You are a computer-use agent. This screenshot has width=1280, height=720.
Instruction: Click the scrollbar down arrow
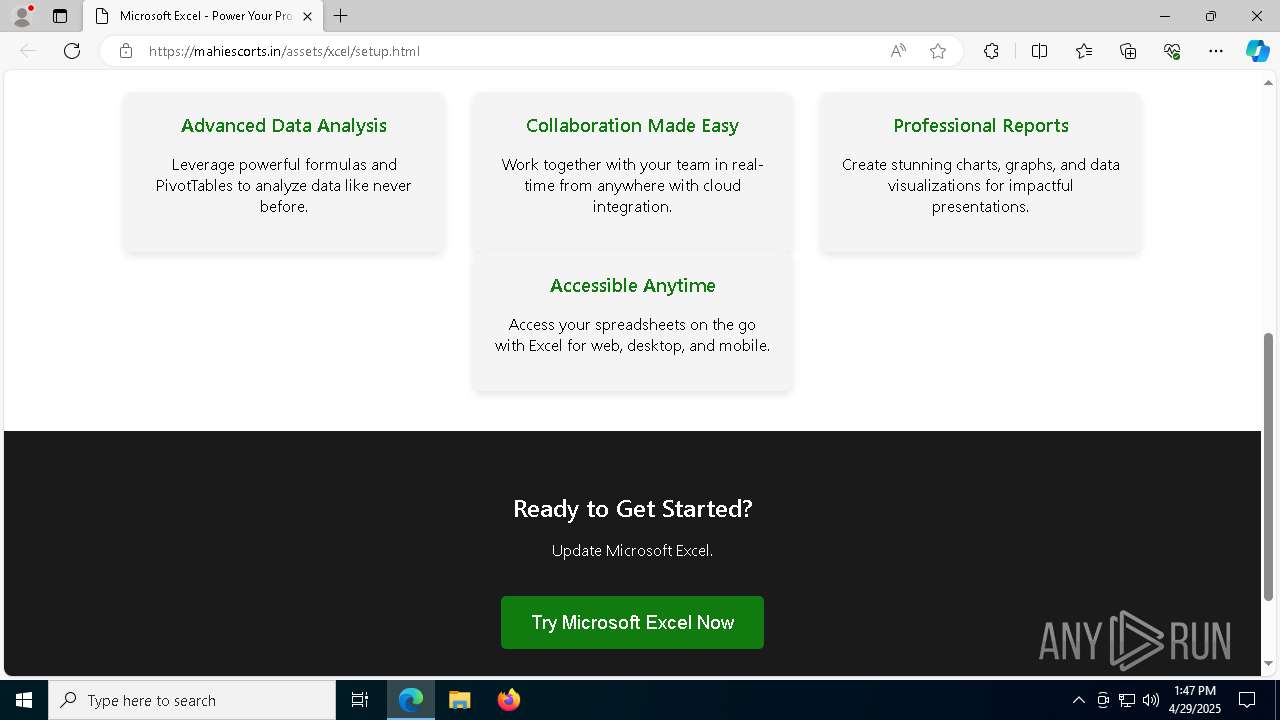1269,664
